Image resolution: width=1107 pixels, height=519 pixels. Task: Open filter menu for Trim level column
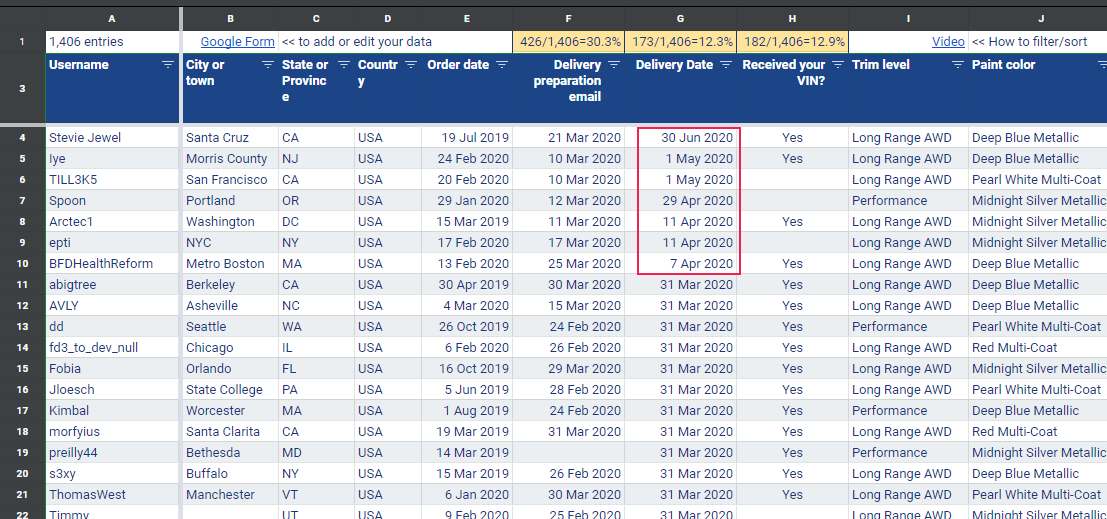(958, 65)
